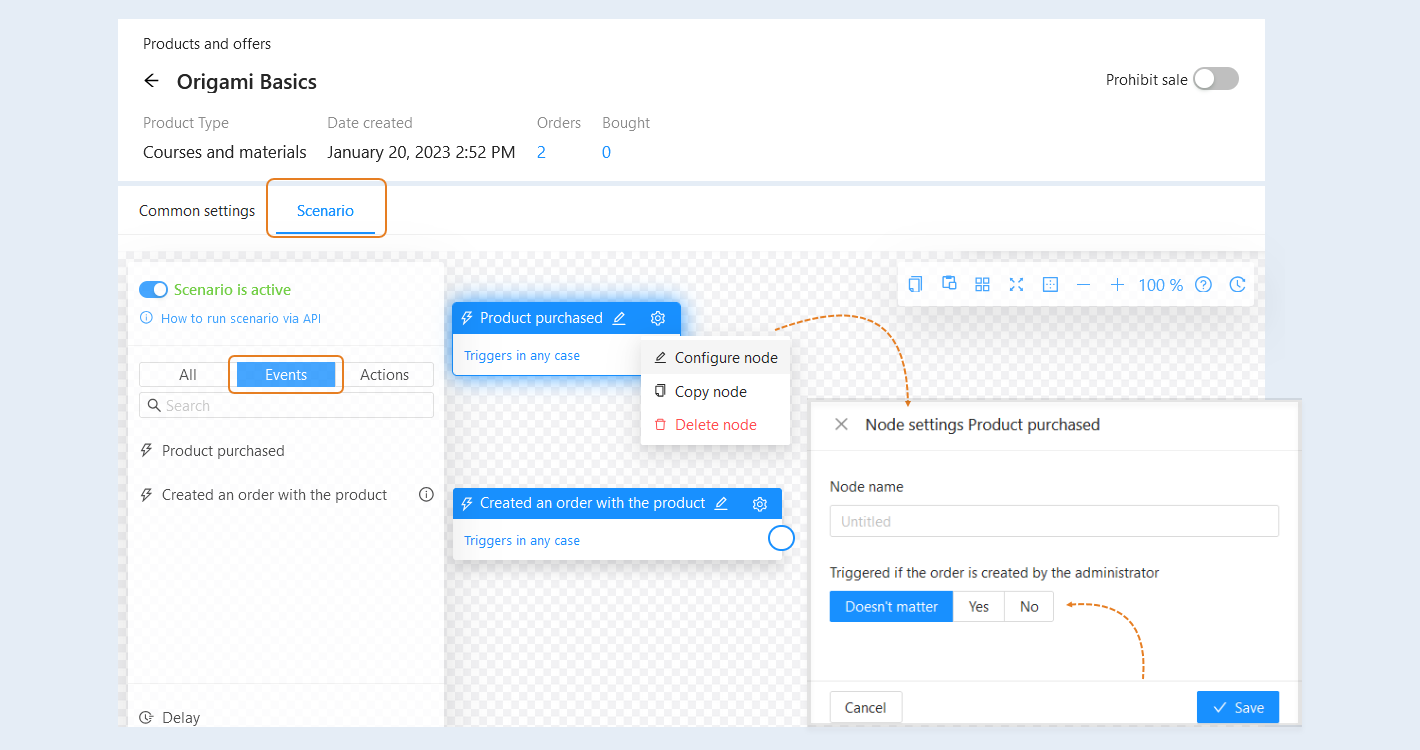
Task: Open the gear menu on Product purchased node
Action: coord(658,318)
